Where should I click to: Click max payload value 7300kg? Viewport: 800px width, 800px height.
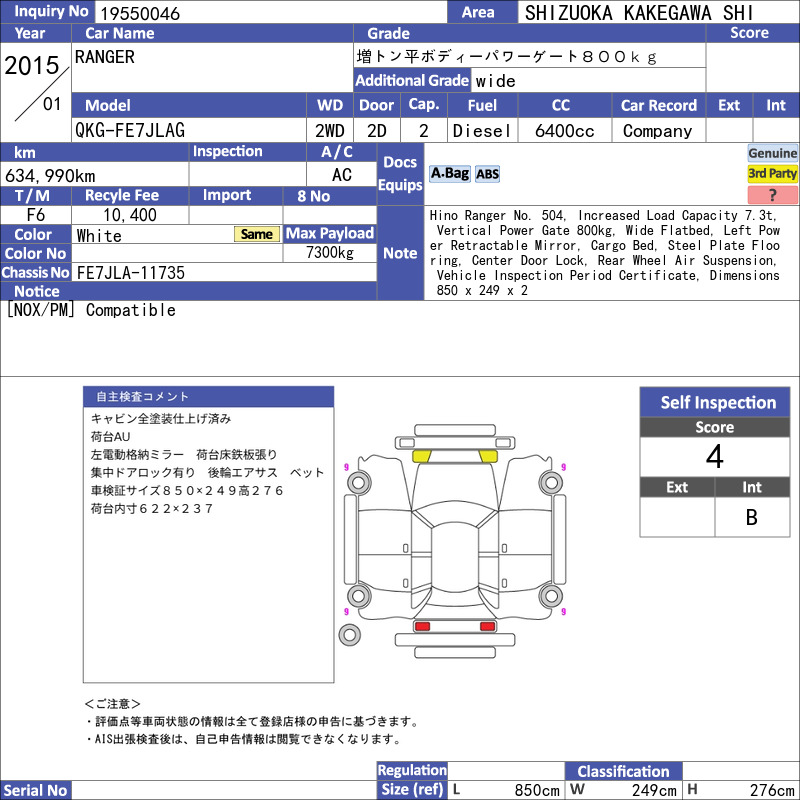330,253
